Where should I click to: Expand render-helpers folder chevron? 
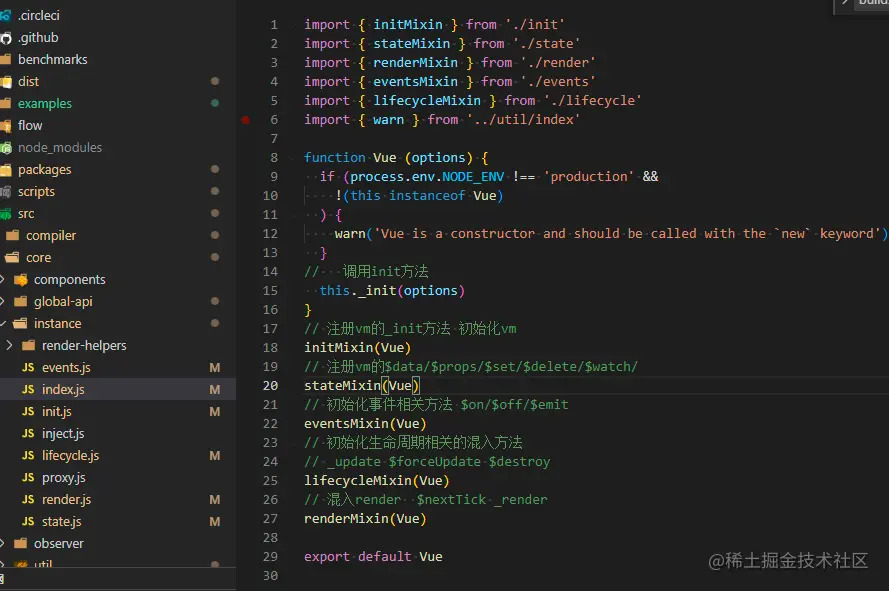[9, 345]
